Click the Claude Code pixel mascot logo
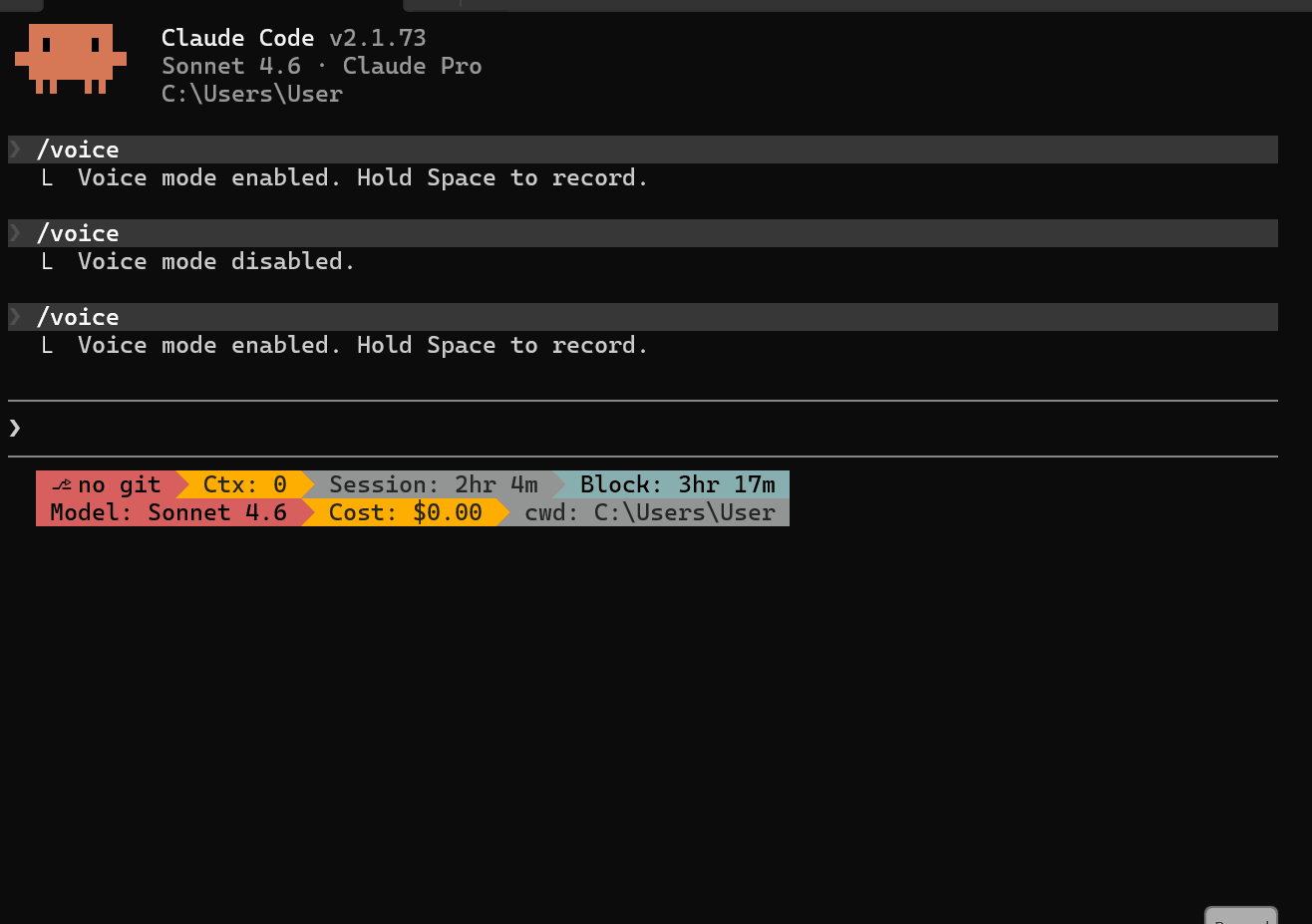1312x924 pixels. (71, 58)
